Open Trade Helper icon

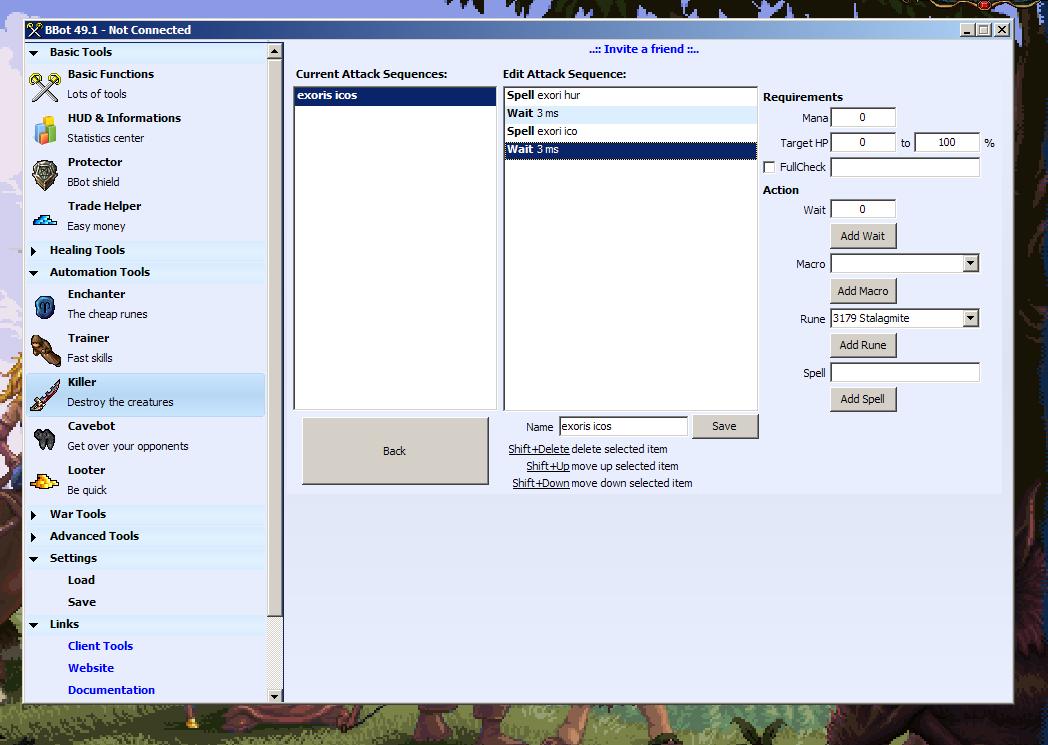45,218
